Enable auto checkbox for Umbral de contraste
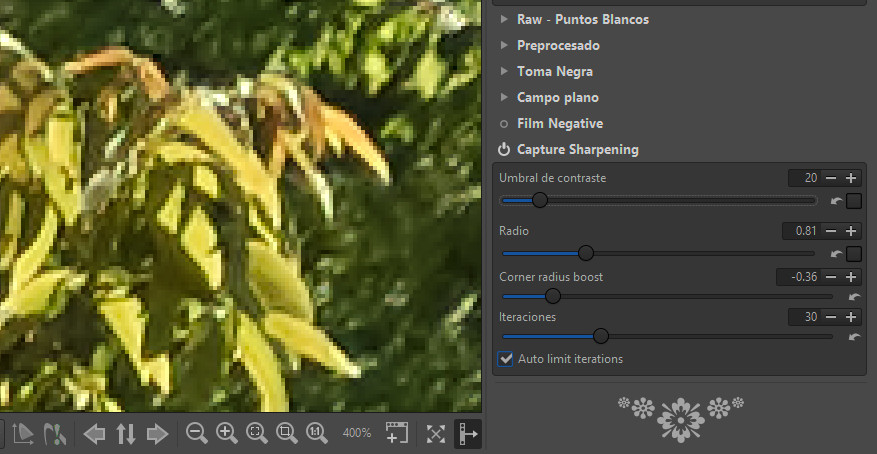 854,201
